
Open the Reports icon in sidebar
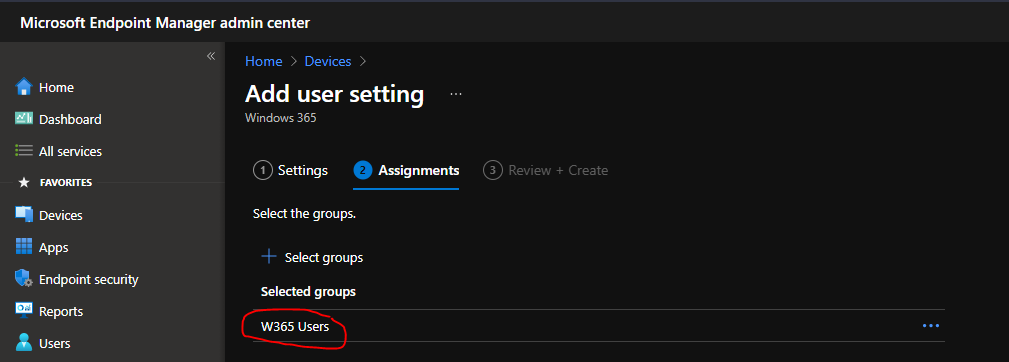pyautogui.click(x=24, y=311)
